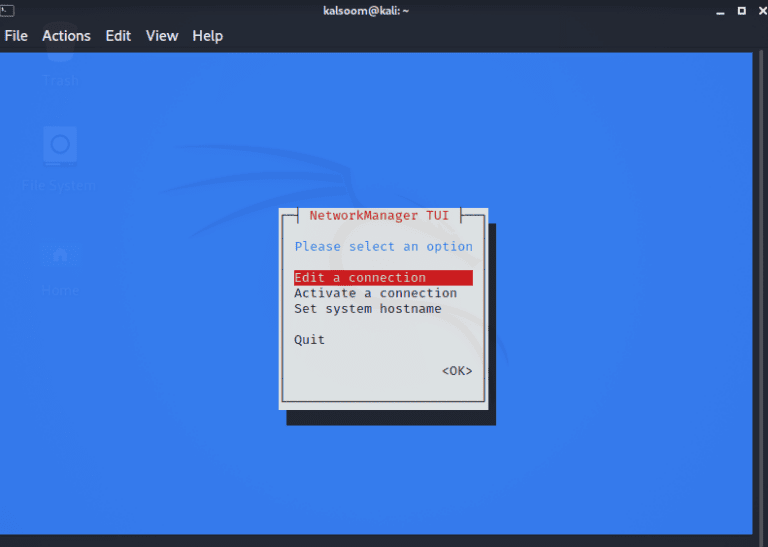Select Activate a connection option

[x=376, y=293]
